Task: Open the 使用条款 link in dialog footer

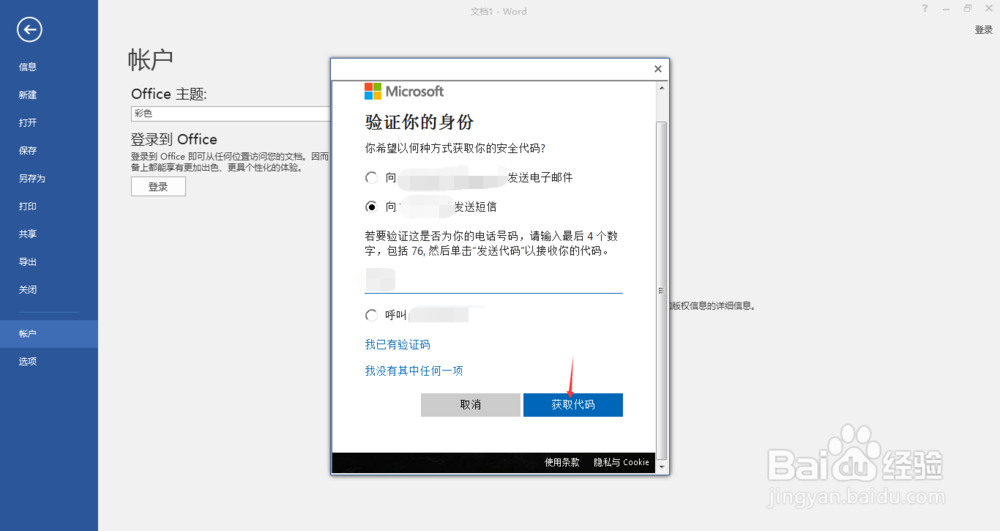Action: [562, 462]
